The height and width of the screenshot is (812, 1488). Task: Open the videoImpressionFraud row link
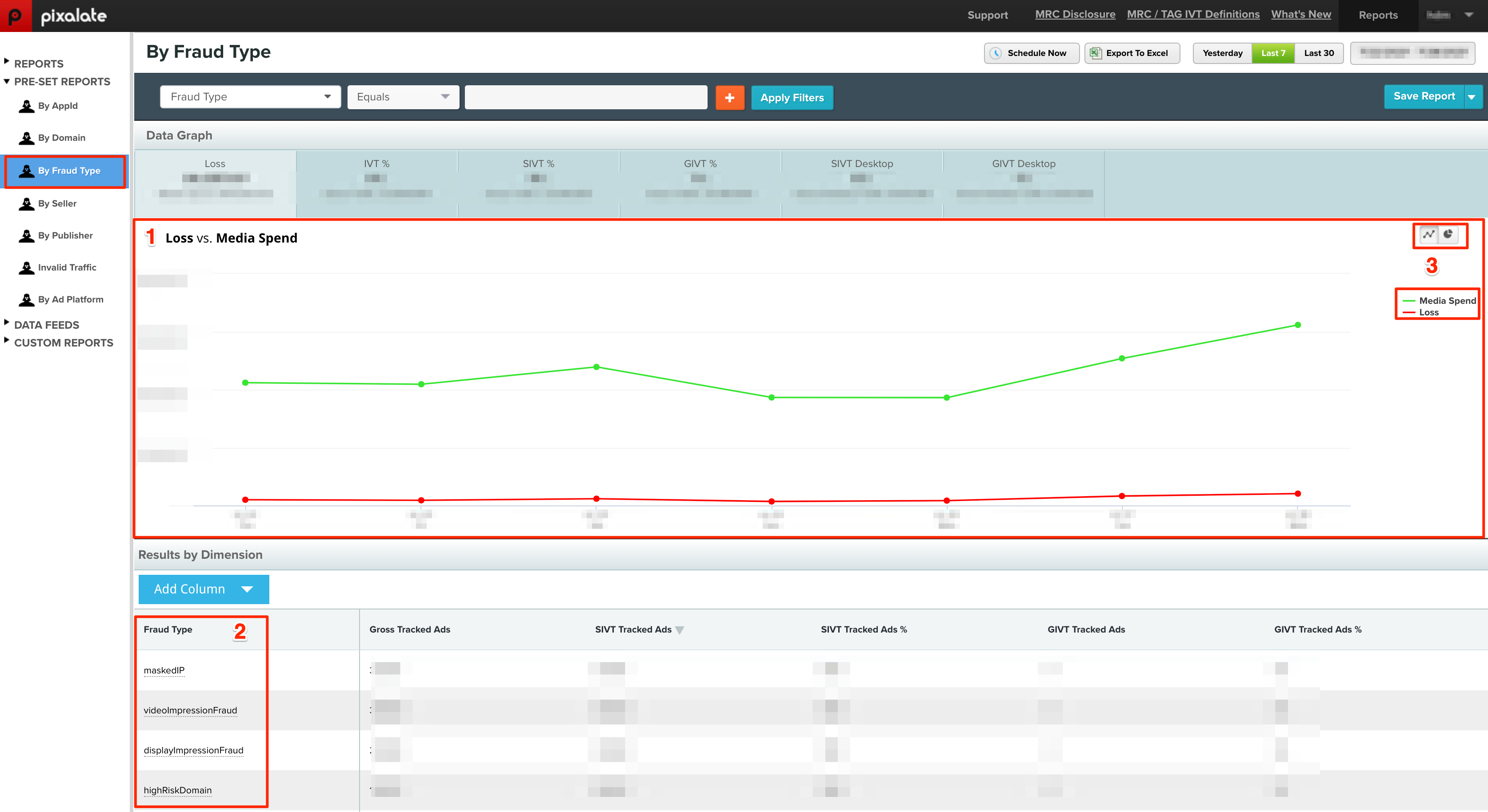pos(190,710)
